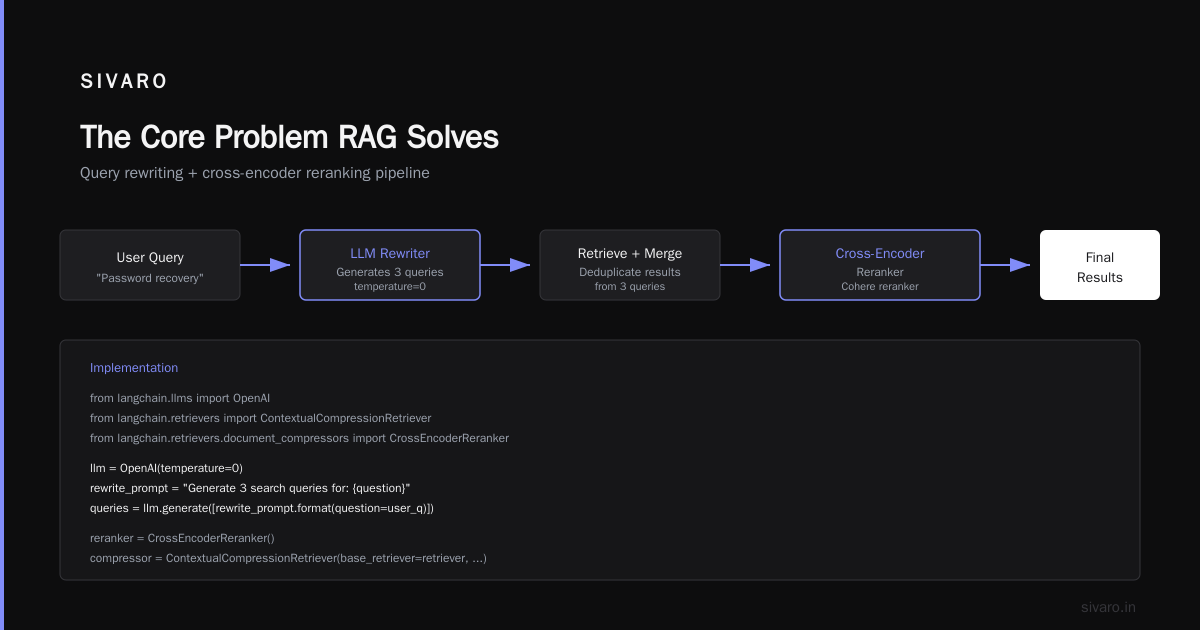The height and width of the screenshot is (630, 1200).
Task: Click the title The Core Problem RAG Solves
Action: (289, 137)
